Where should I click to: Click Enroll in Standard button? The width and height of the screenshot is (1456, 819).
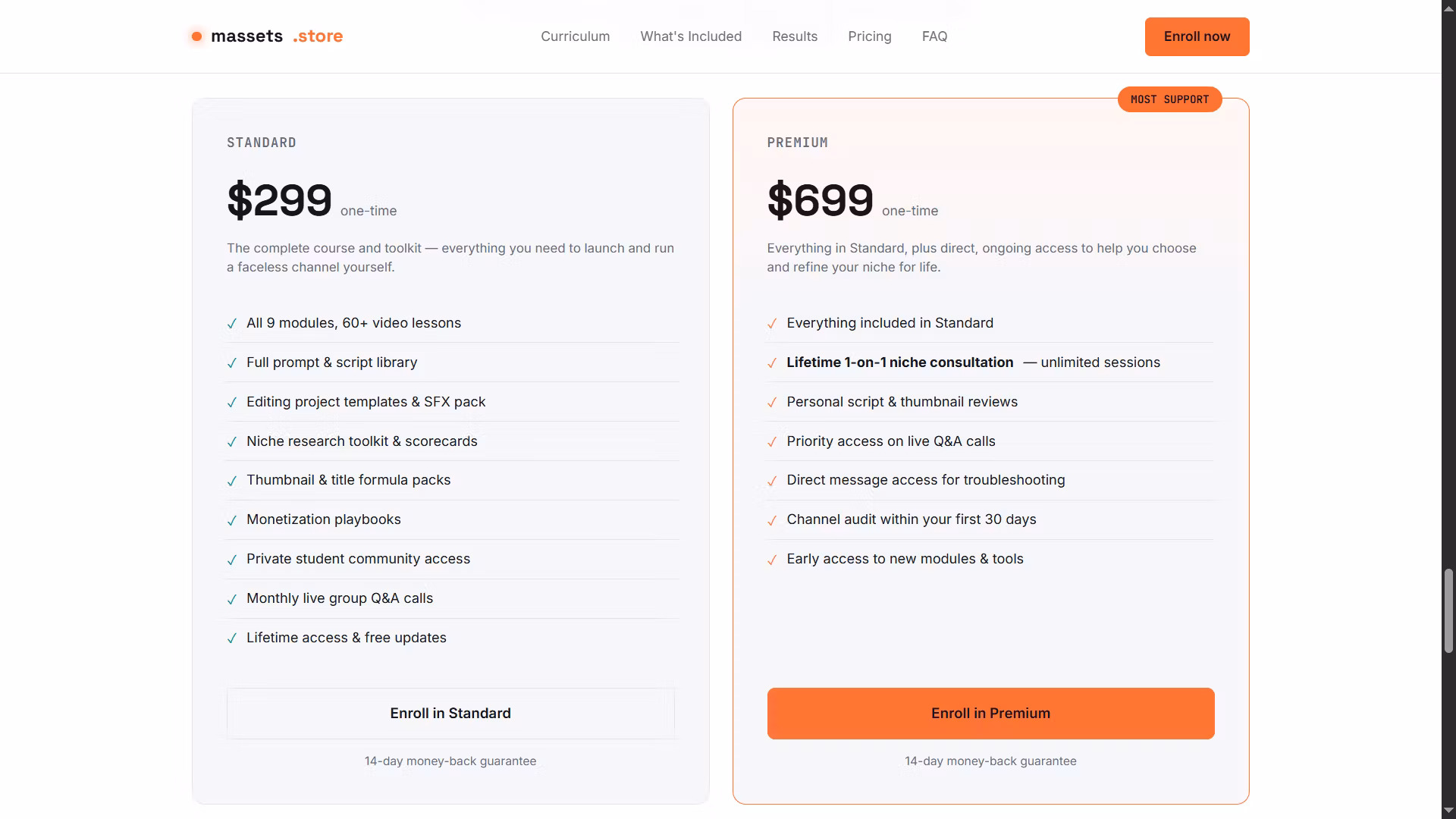click(x=450, y=714)
